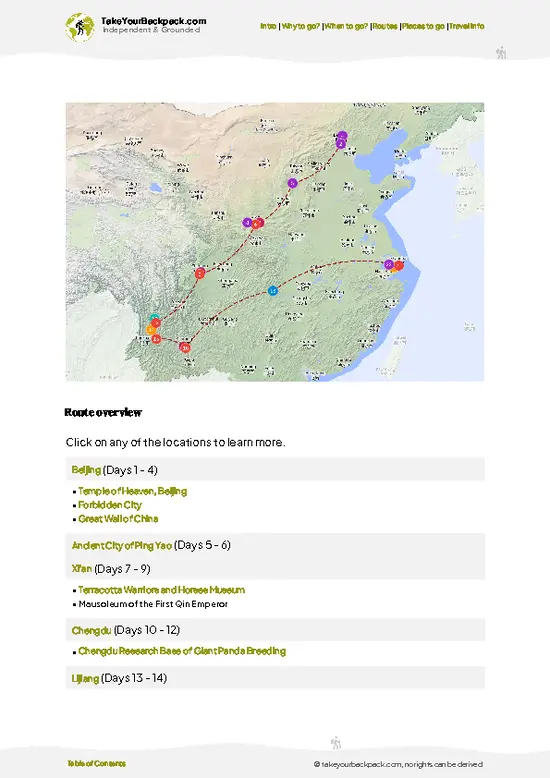Click 'Independent & Grounded' tagline text
Screen dimensions: 550x778
tap(151, 30)
